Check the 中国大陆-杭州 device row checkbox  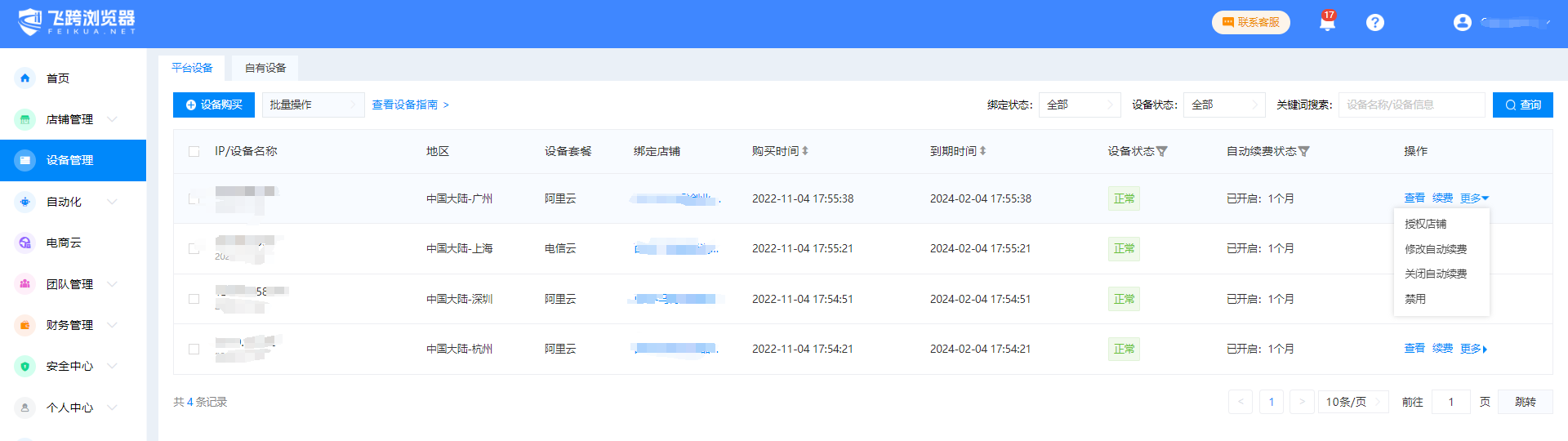tap(194, 349)
